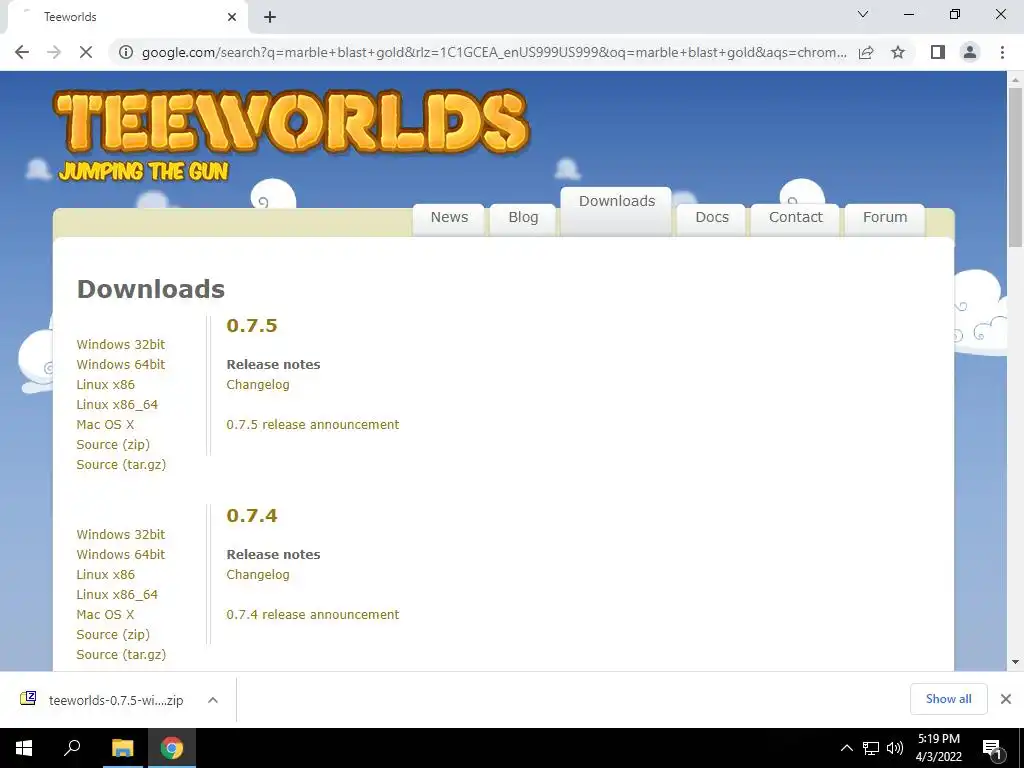Open the 0.7.5 Changelog
Screen dimensions: 1024x768
(258, 385)
